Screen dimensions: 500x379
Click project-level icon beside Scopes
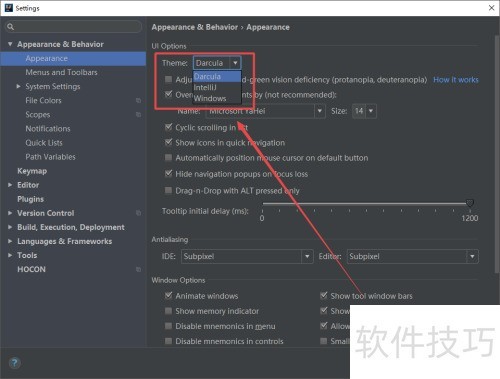(x=138, y=115)
